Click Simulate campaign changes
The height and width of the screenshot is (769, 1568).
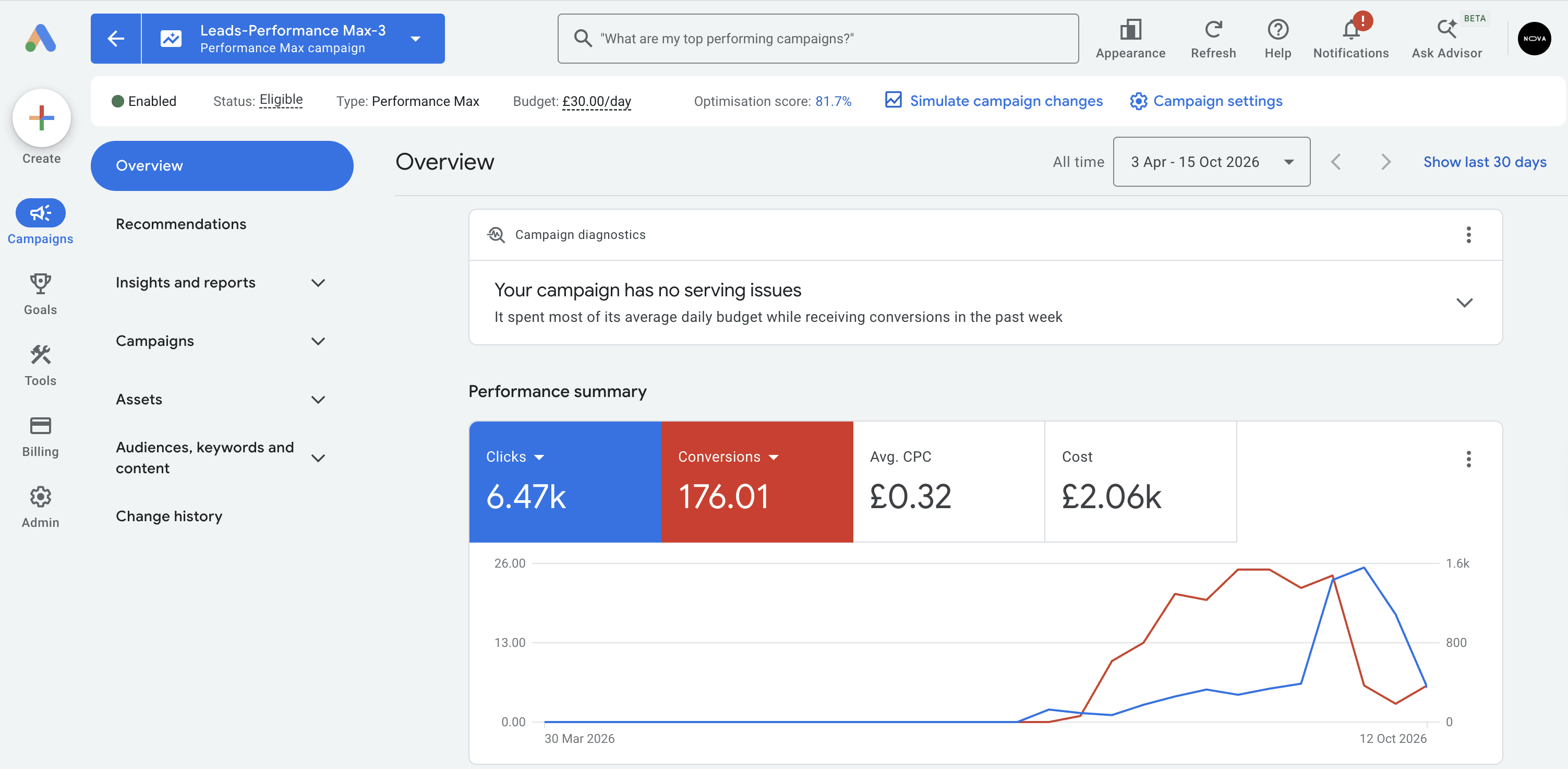coord(993,101)
